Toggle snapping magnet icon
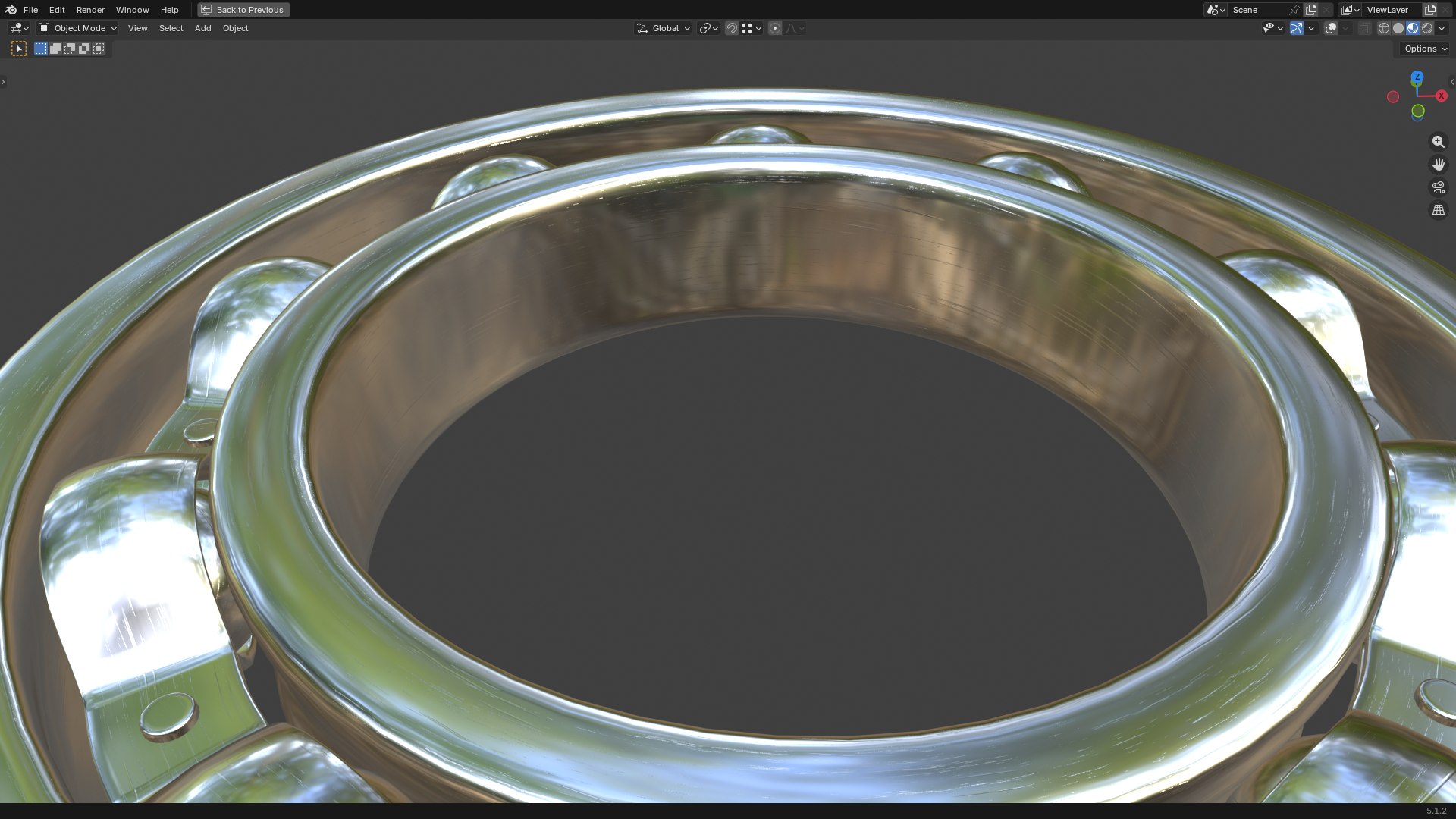 point(732,28)
